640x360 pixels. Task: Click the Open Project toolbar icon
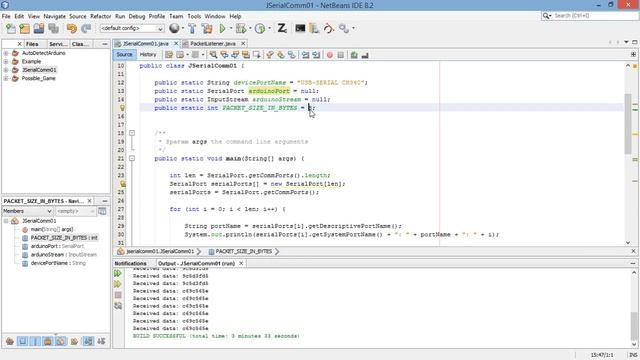coord(39,29)
